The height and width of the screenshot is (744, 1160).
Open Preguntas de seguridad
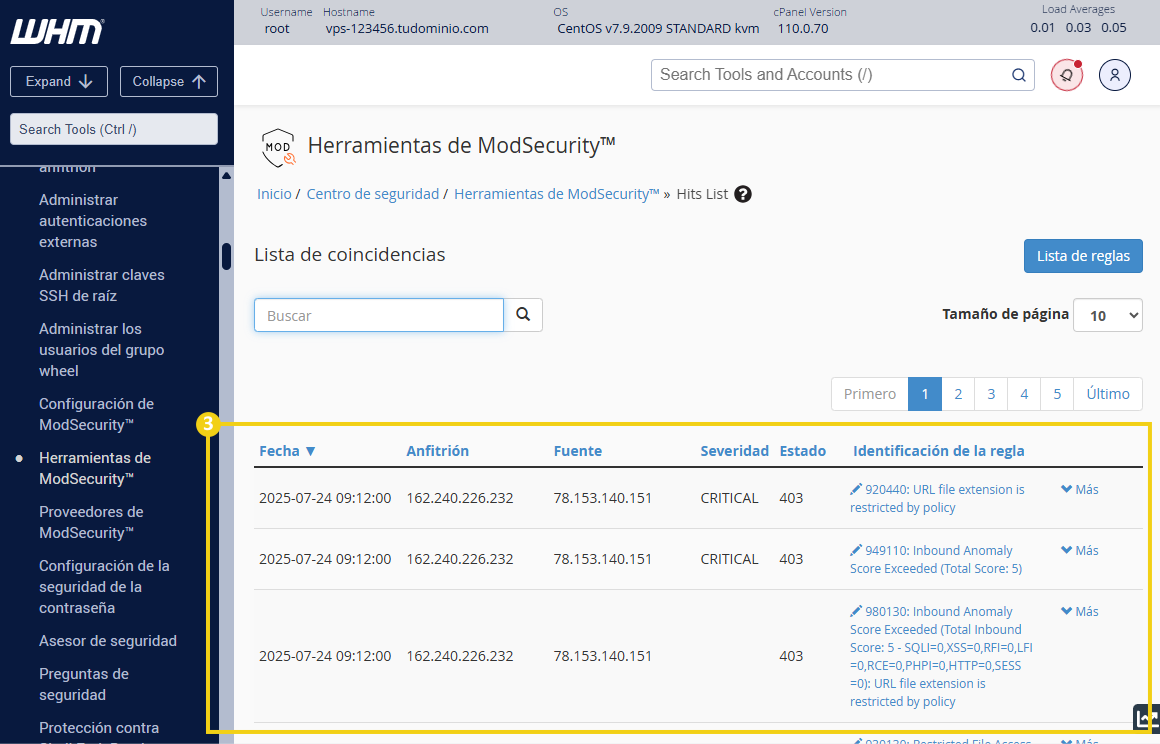pos(84,684)
